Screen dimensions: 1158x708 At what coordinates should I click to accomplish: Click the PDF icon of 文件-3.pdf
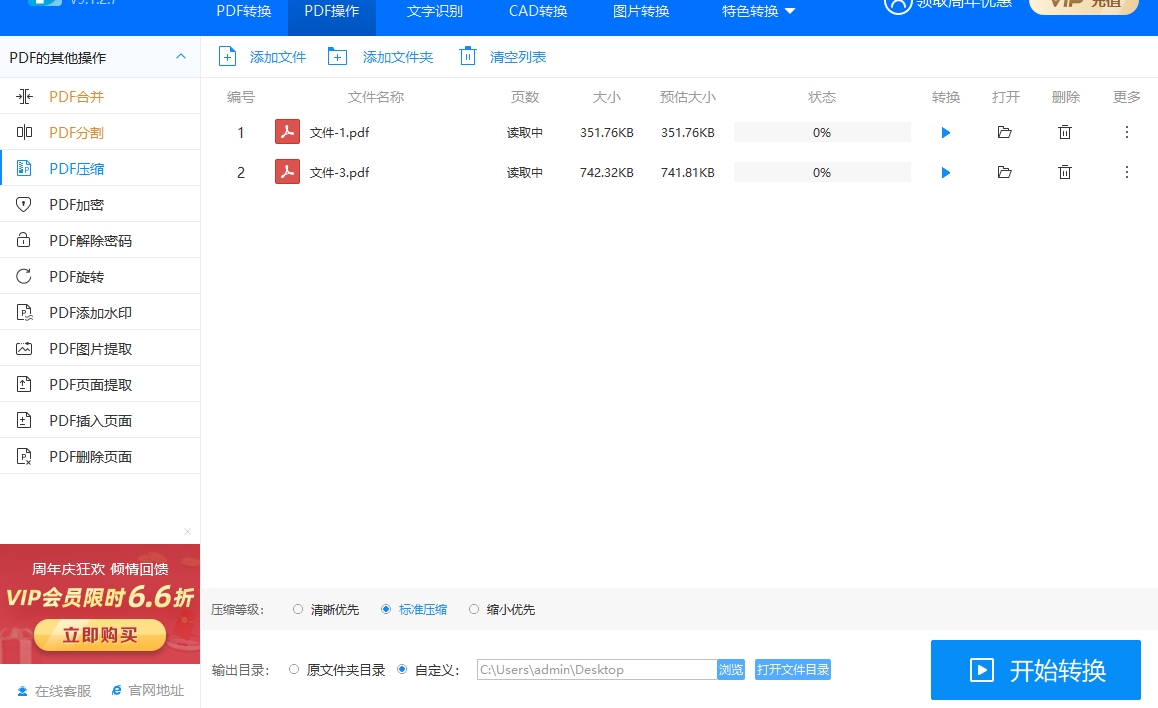coord(287,171)
